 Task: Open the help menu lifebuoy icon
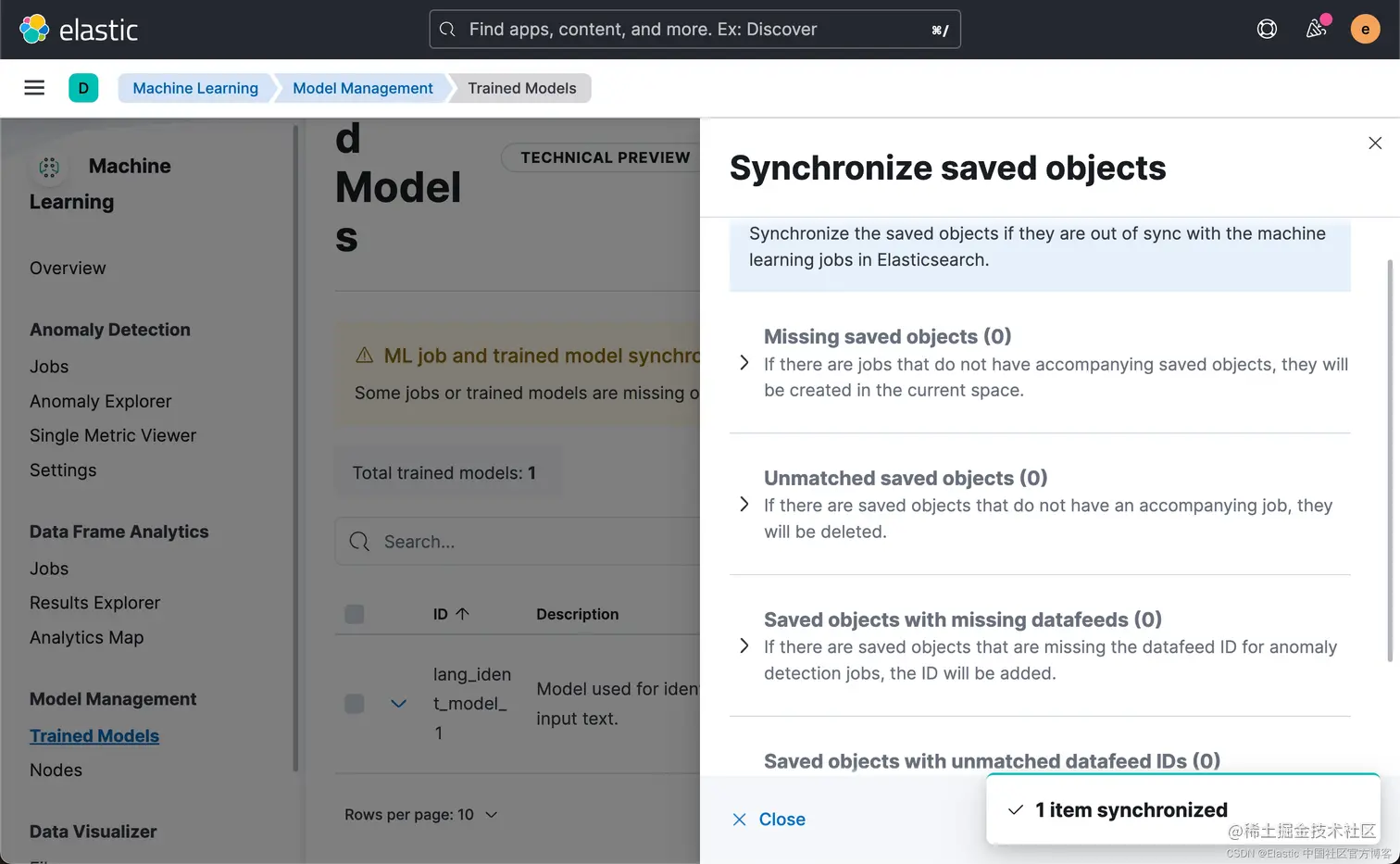coord(1267,30)
